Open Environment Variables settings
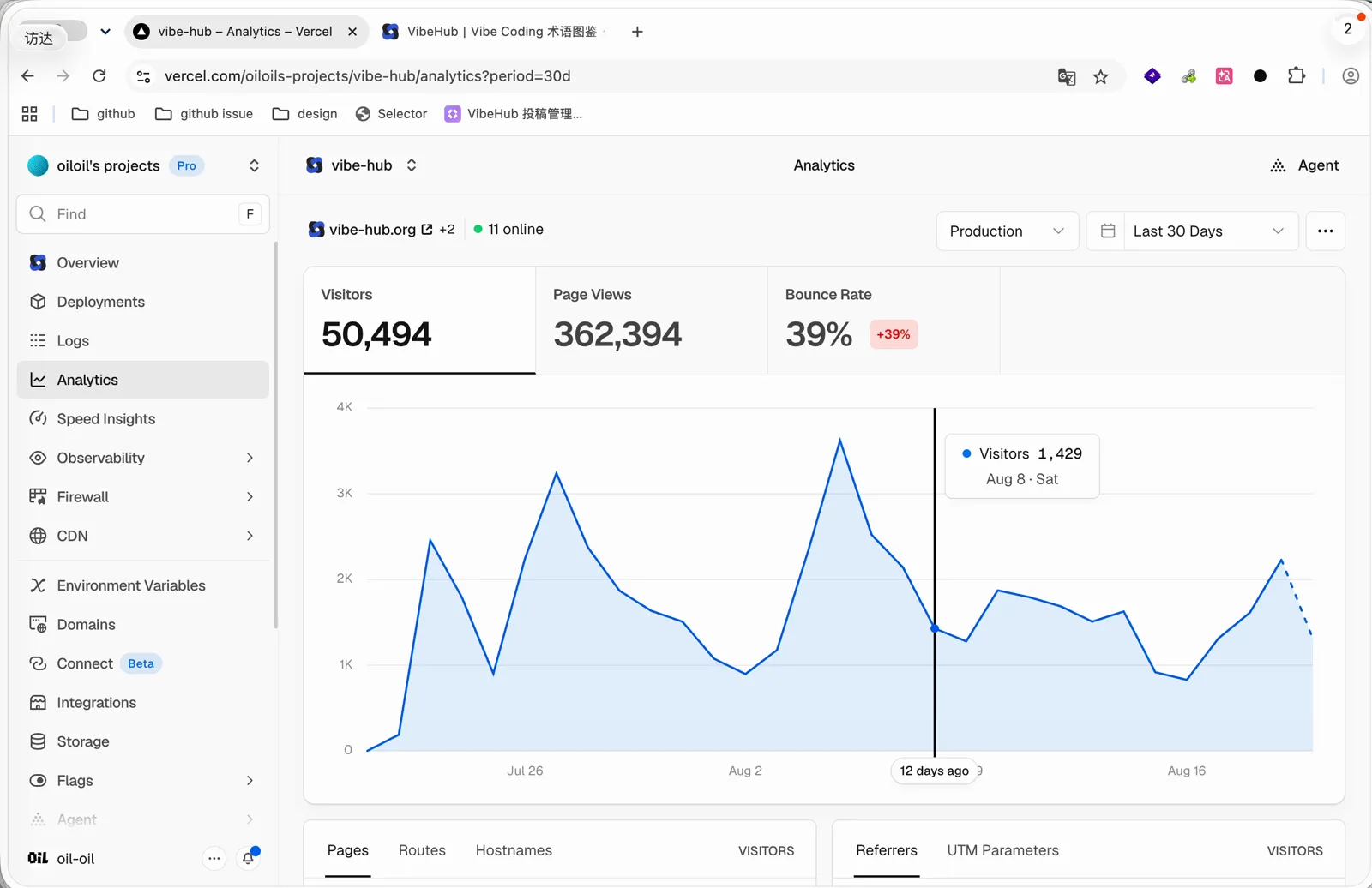The height and width of the screenshot is (888, 1372). (142, 585)
